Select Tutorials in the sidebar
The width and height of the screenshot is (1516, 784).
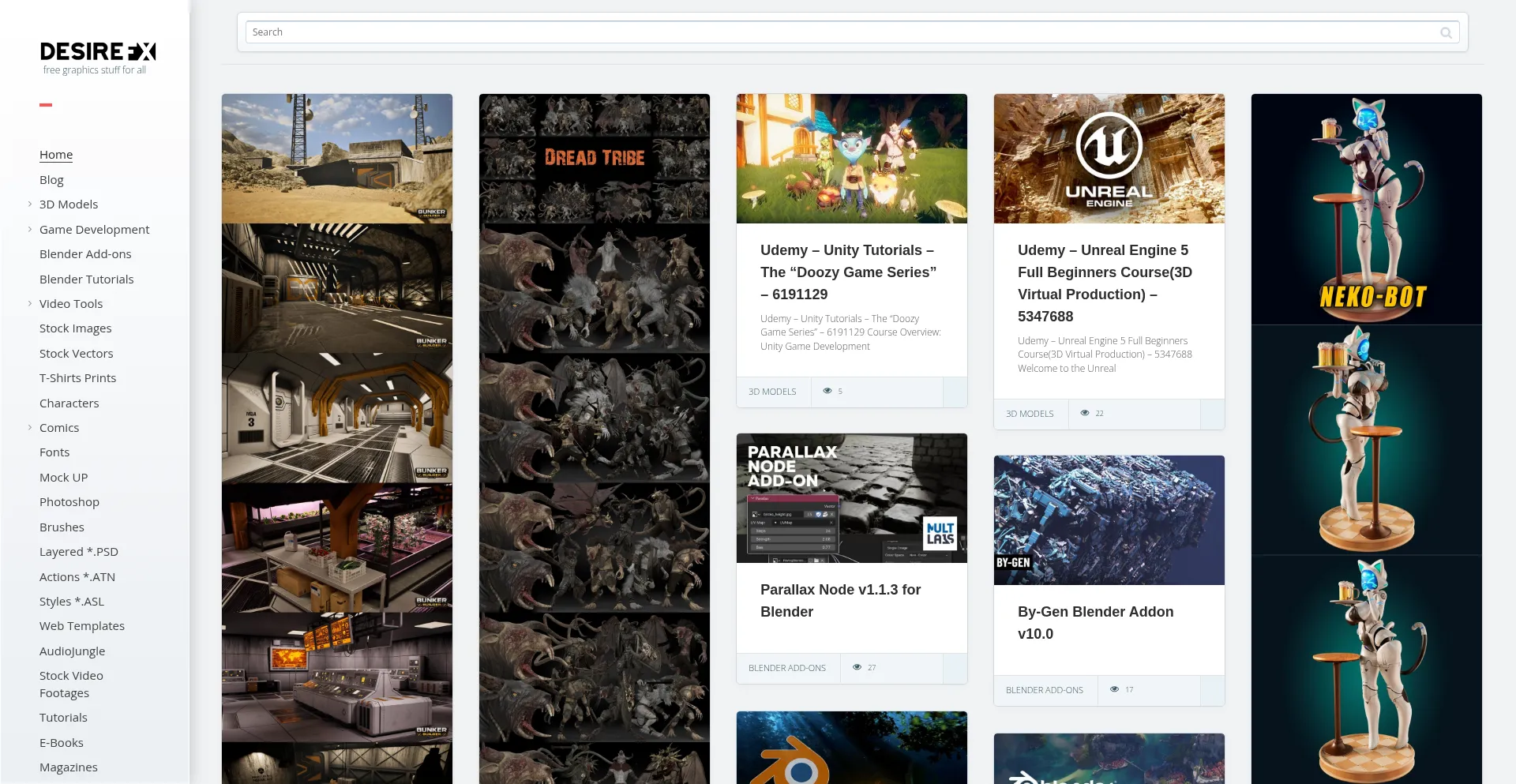point(63,718)
